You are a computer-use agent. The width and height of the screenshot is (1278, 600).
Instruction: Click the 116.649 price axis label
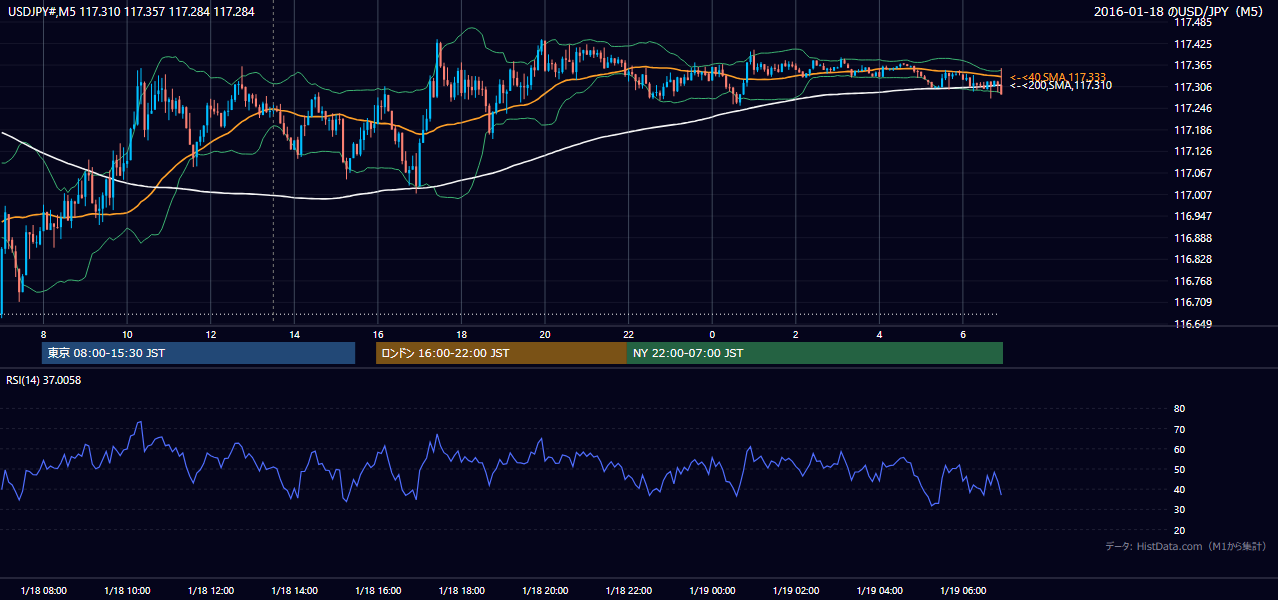click(1194, 324)
